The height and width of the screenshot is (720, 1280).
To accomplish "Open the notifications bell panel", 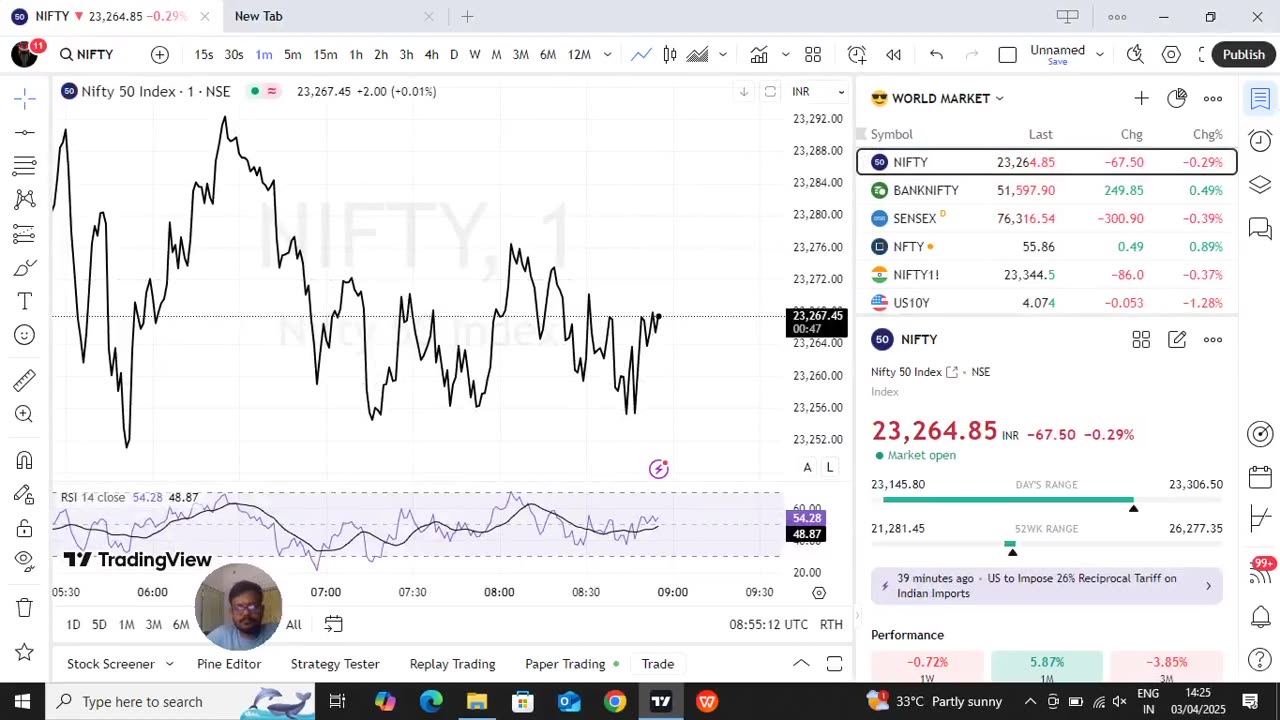I will click(1260, 616).
